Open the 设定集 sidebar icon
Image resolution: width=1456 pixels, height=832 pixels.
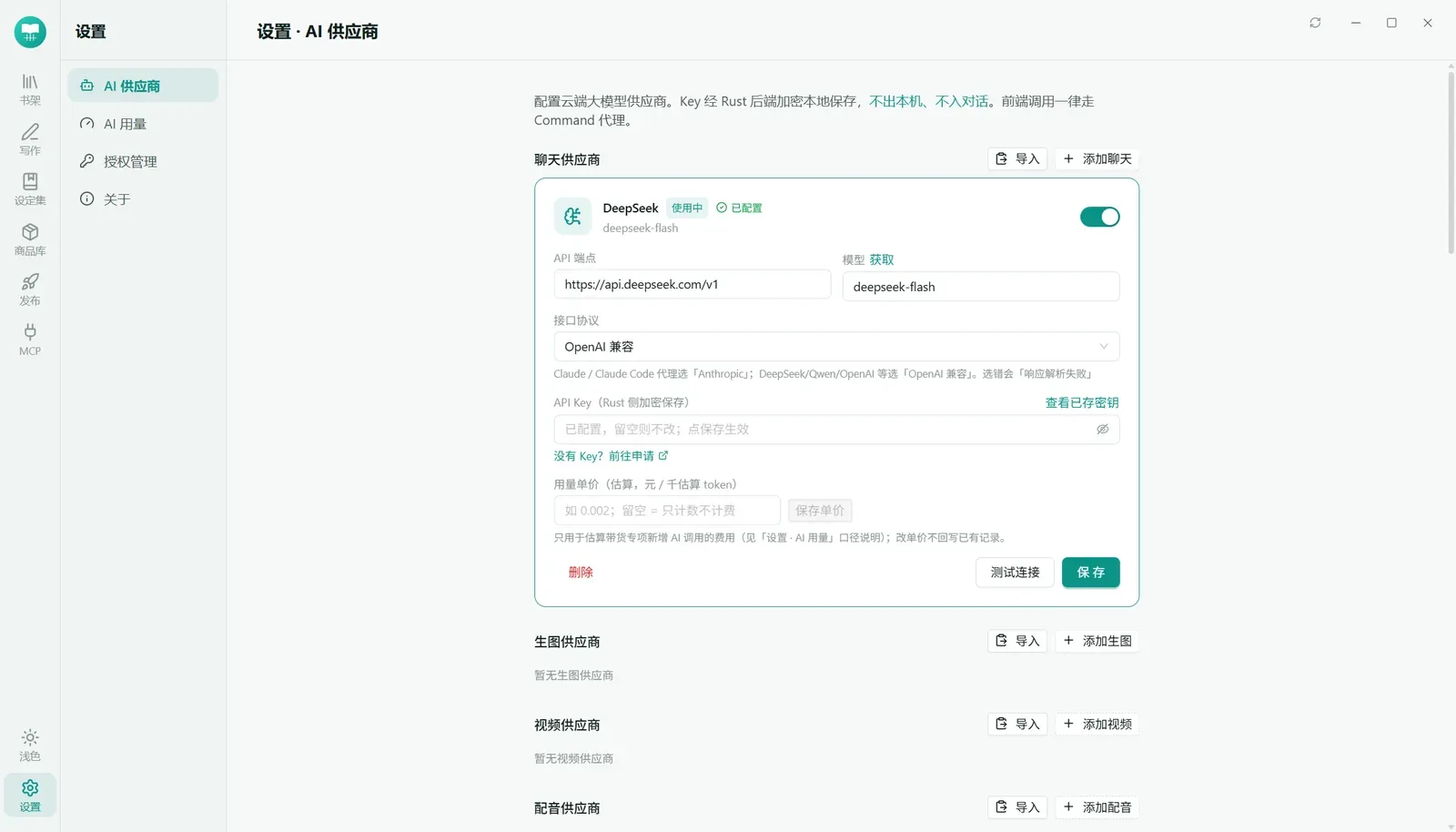pos(30,189)
